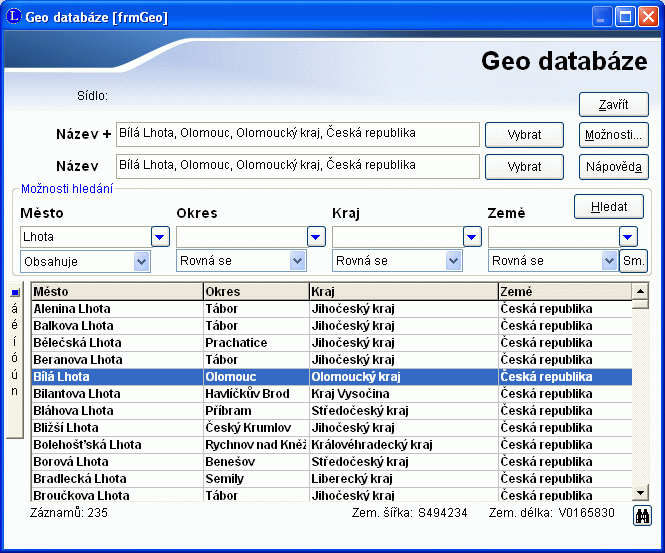Insert the n character from side strip

15,391
